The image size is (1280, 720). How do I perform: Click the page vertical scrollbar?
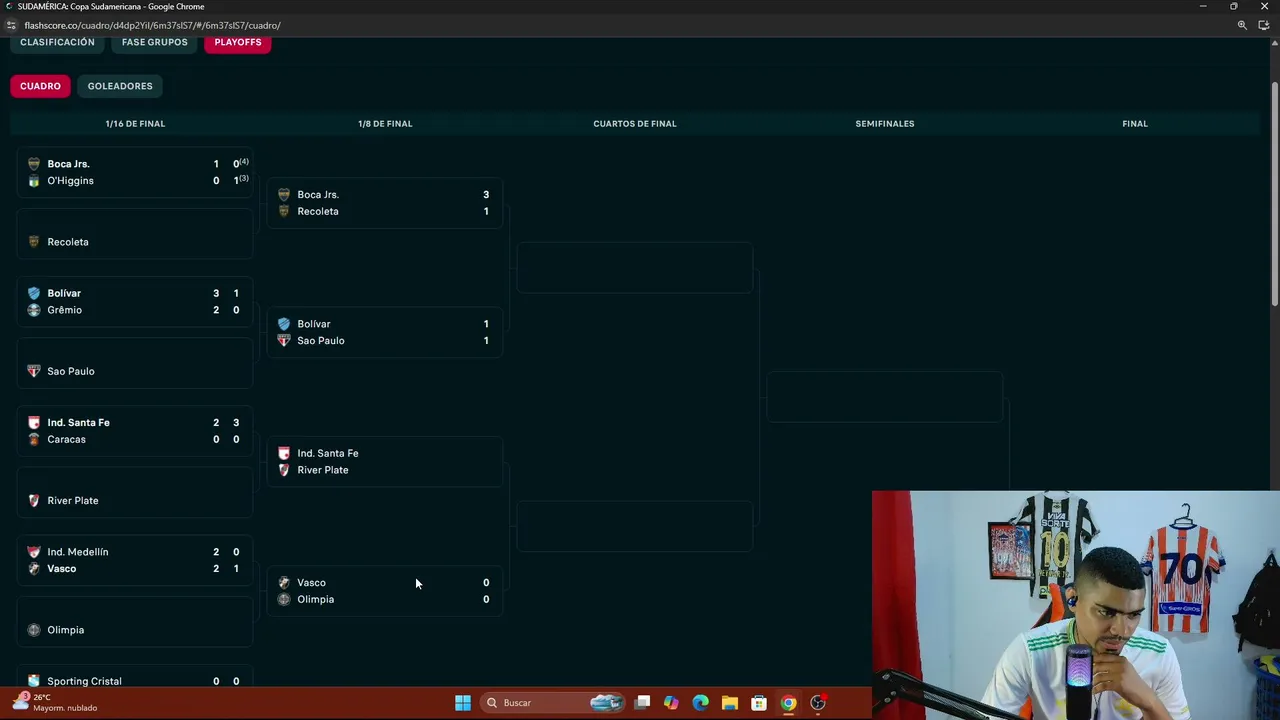click(1275, 195)
